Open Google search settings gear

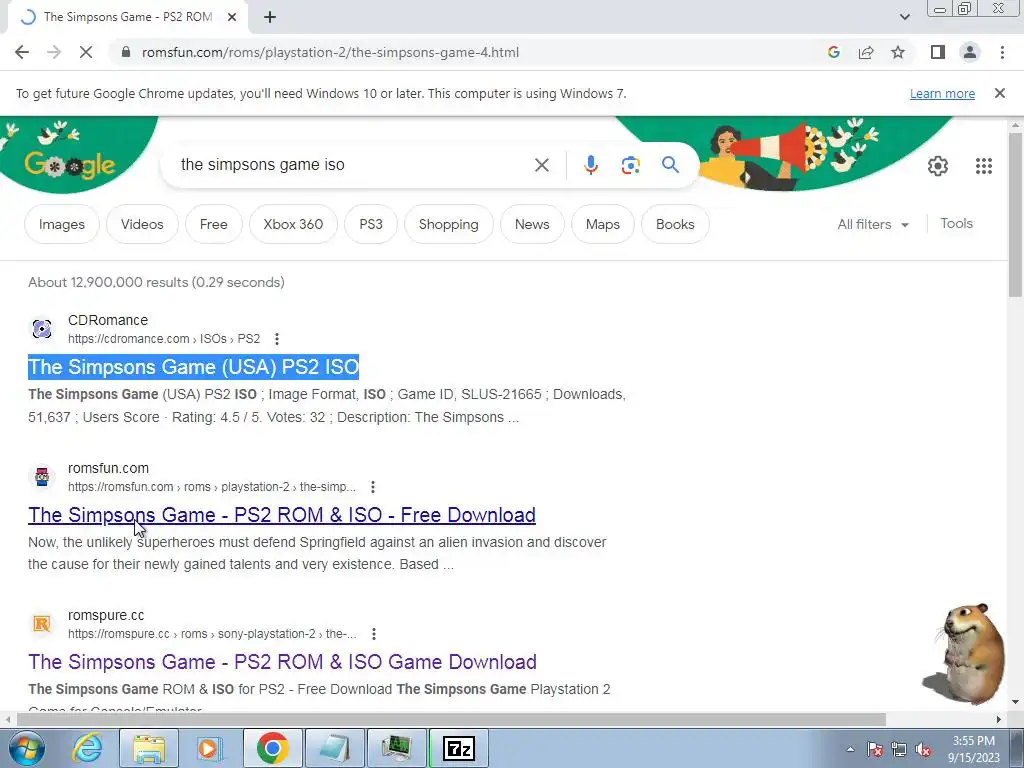[938, 166]
